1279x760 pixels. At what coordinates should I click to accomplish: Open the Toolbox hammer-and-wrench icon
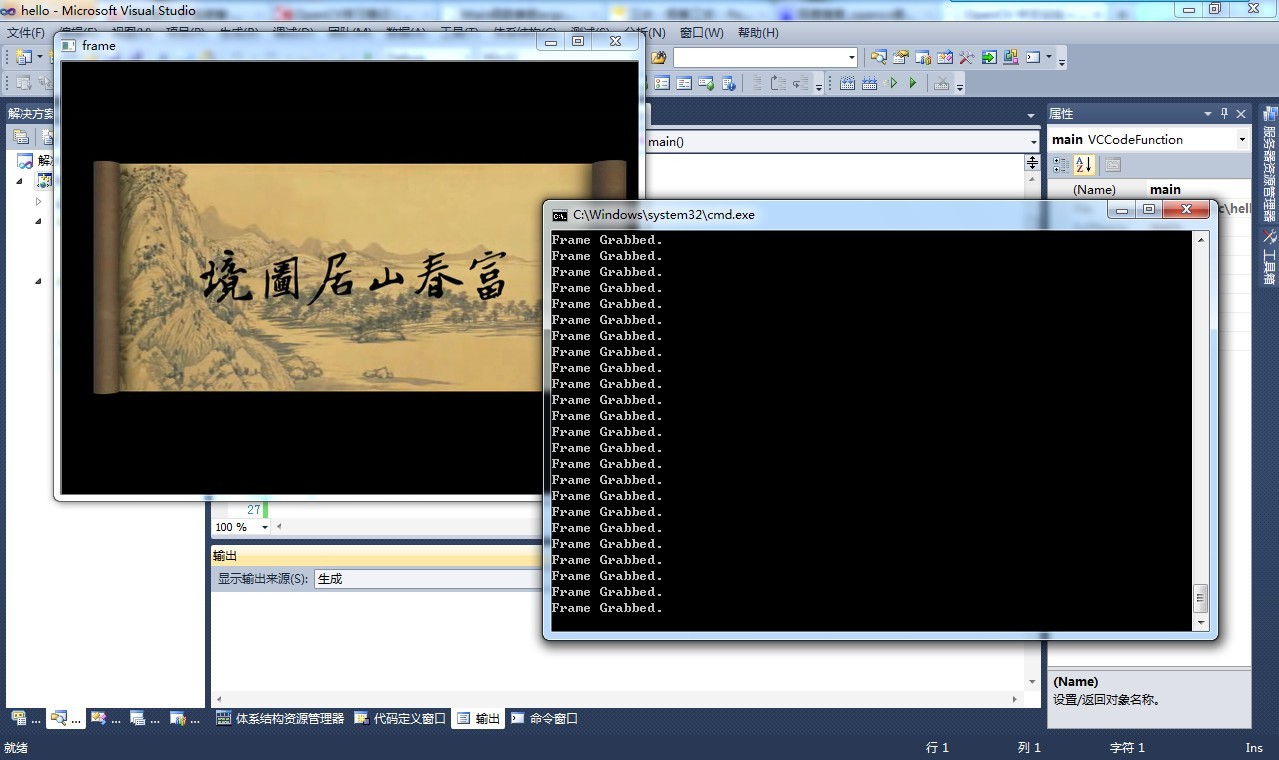[967, 57]
